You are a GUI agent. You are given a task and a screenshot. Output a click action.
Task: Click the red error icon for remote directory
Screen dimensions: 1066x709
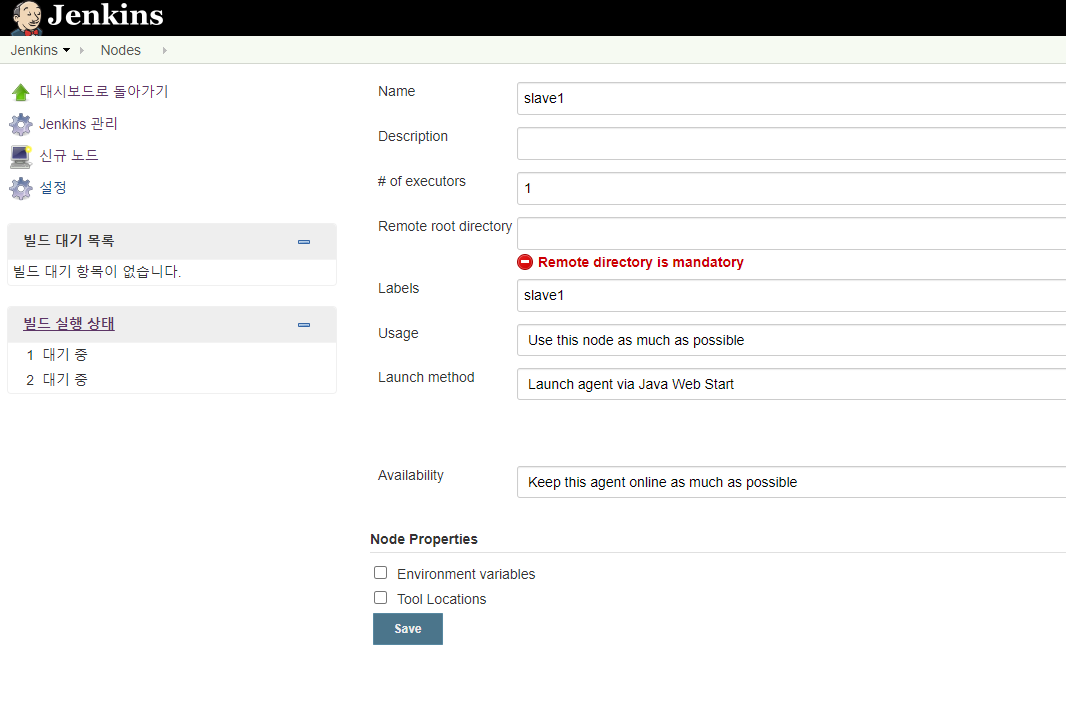coord(525,262)
